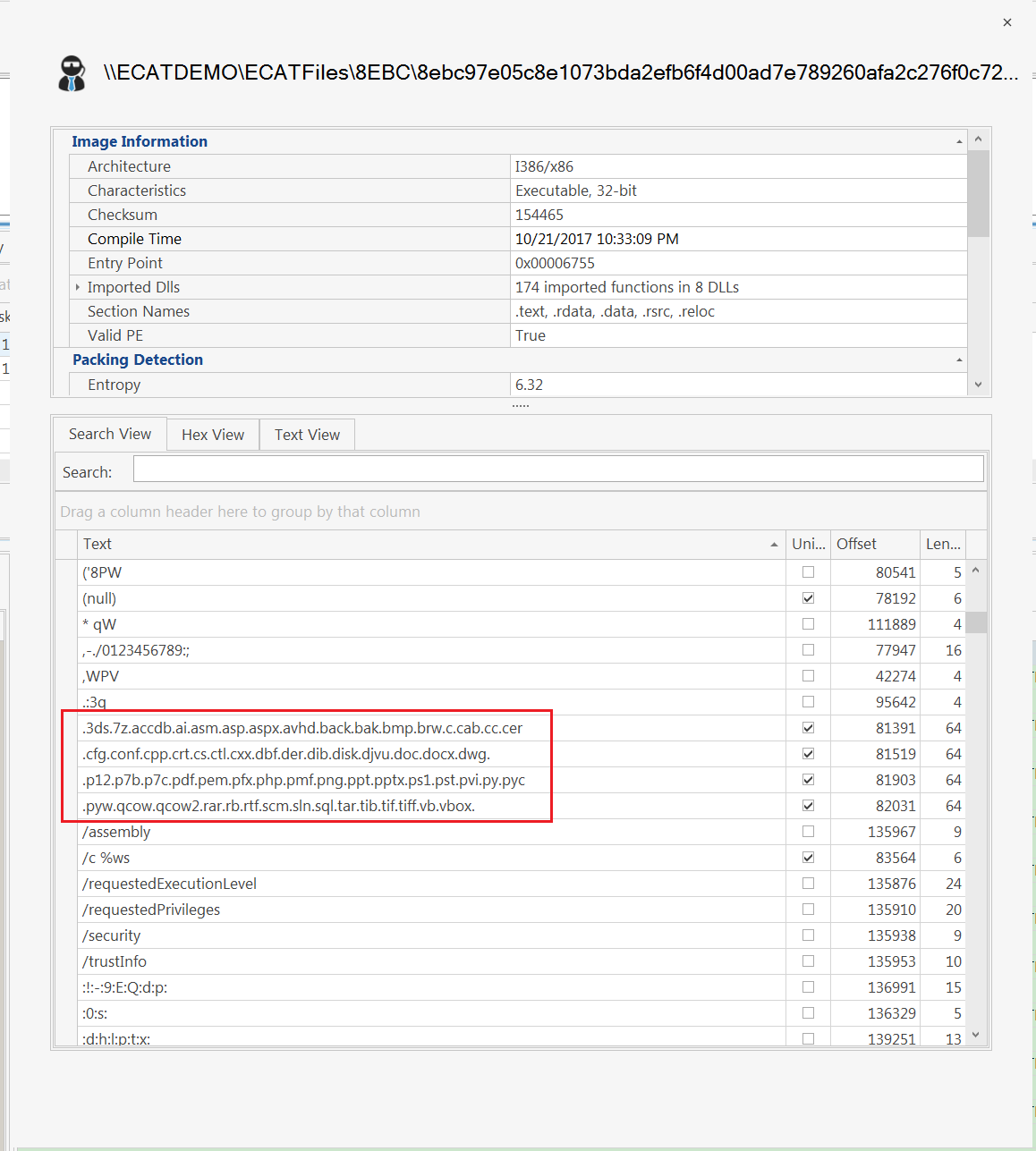Click strings list scrollbar down arrow
The width and height of the screenshot is (1036, 1151).
pyautogui.click(x=976, y=1035)
